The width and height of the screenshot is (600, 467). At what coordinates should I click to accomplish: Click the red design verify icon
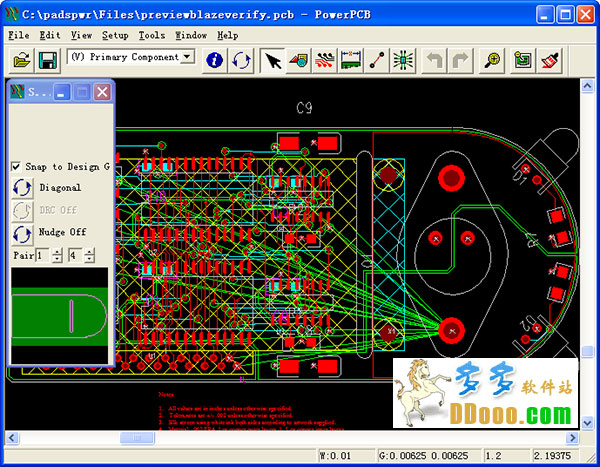[x=549, y=60]
